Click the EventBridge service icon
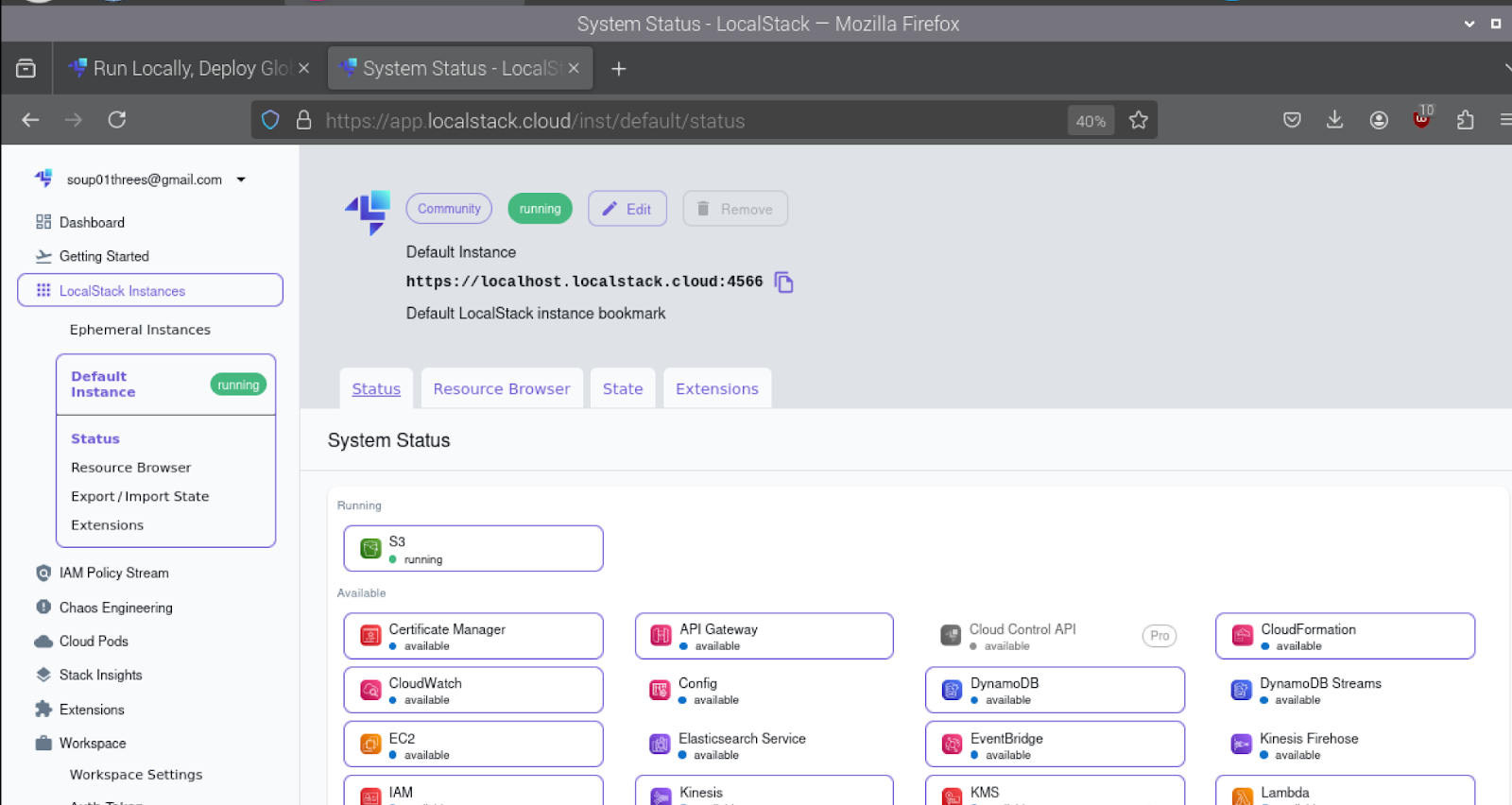Image resolution: width=1512 pixels, height=805 pixels. click(952, 745)
